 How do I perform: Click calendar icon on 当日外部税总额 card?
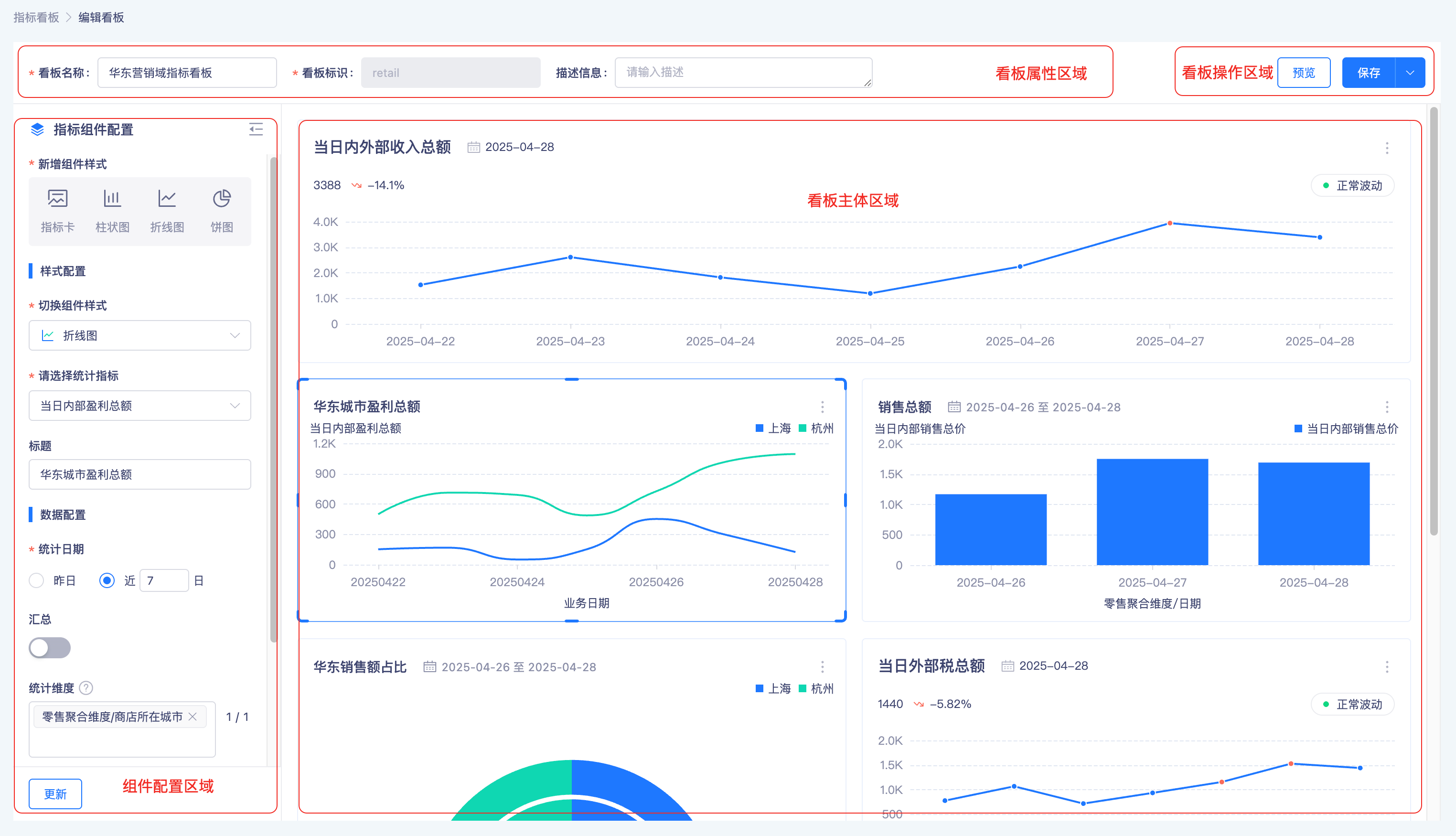pos(1007,665)
